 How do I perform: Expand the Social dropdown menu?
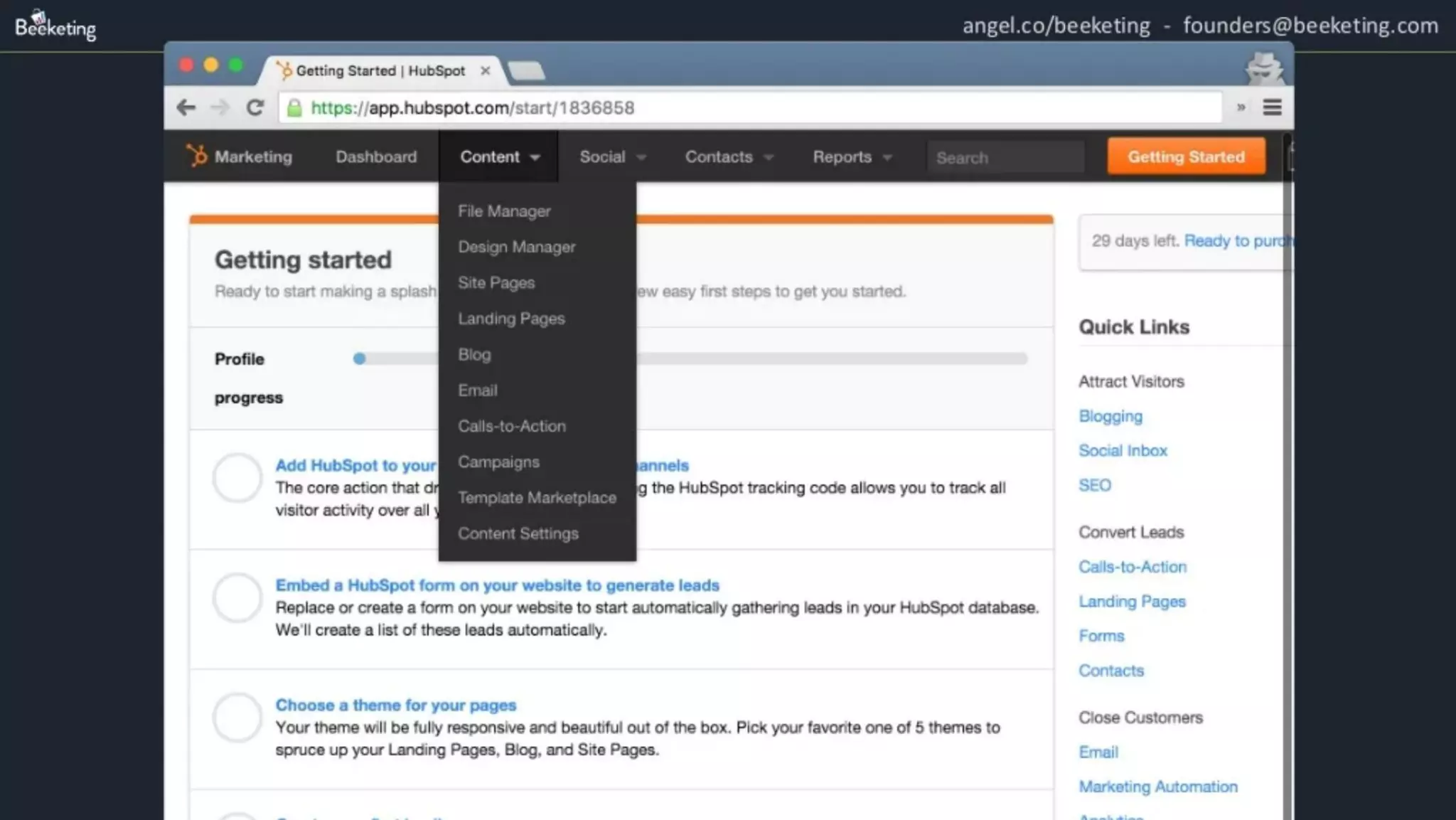(x=612, y=156)
